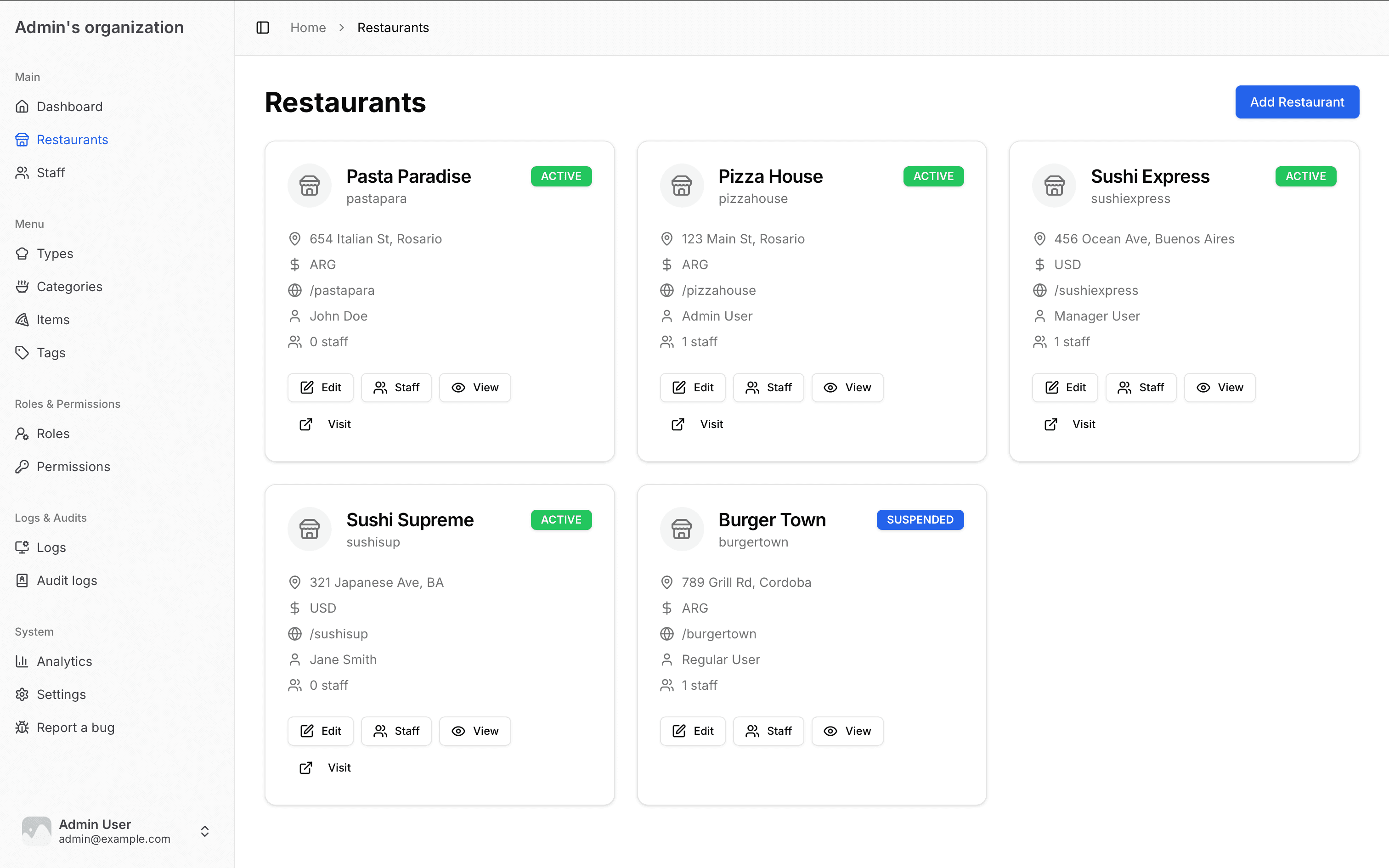This screenshot has height=868, width=1389.
Task: Click the Report a bug icon
Action: (23, 727)
